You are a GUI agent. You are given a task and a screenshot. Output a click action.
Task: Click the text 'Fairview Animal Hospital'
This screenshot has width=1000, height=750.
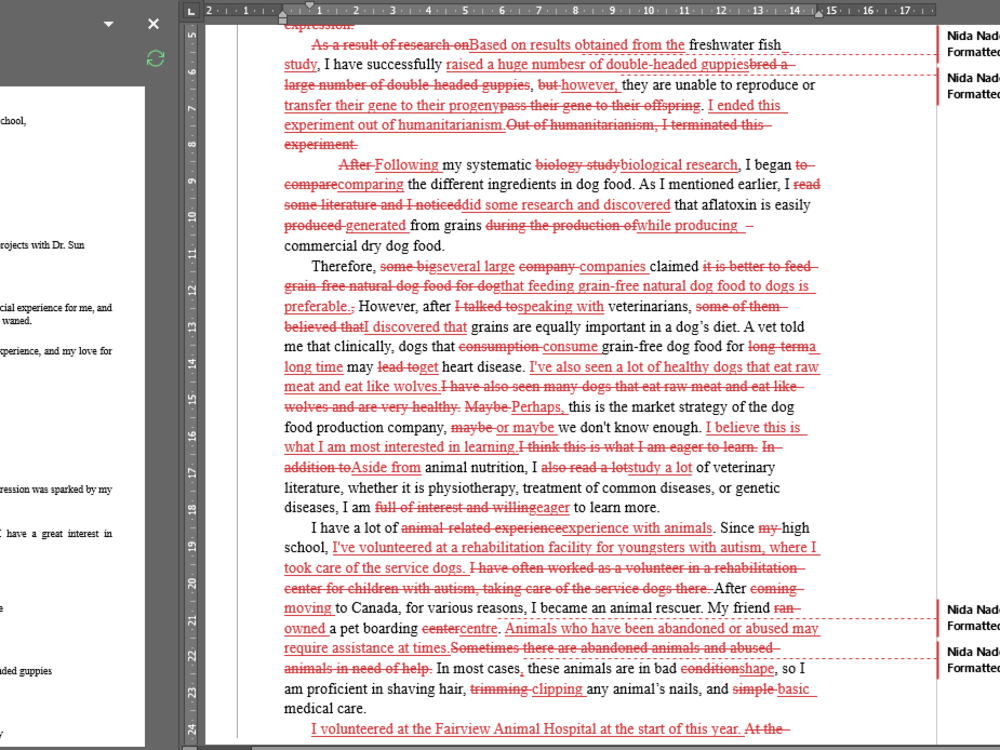[514, 729]
